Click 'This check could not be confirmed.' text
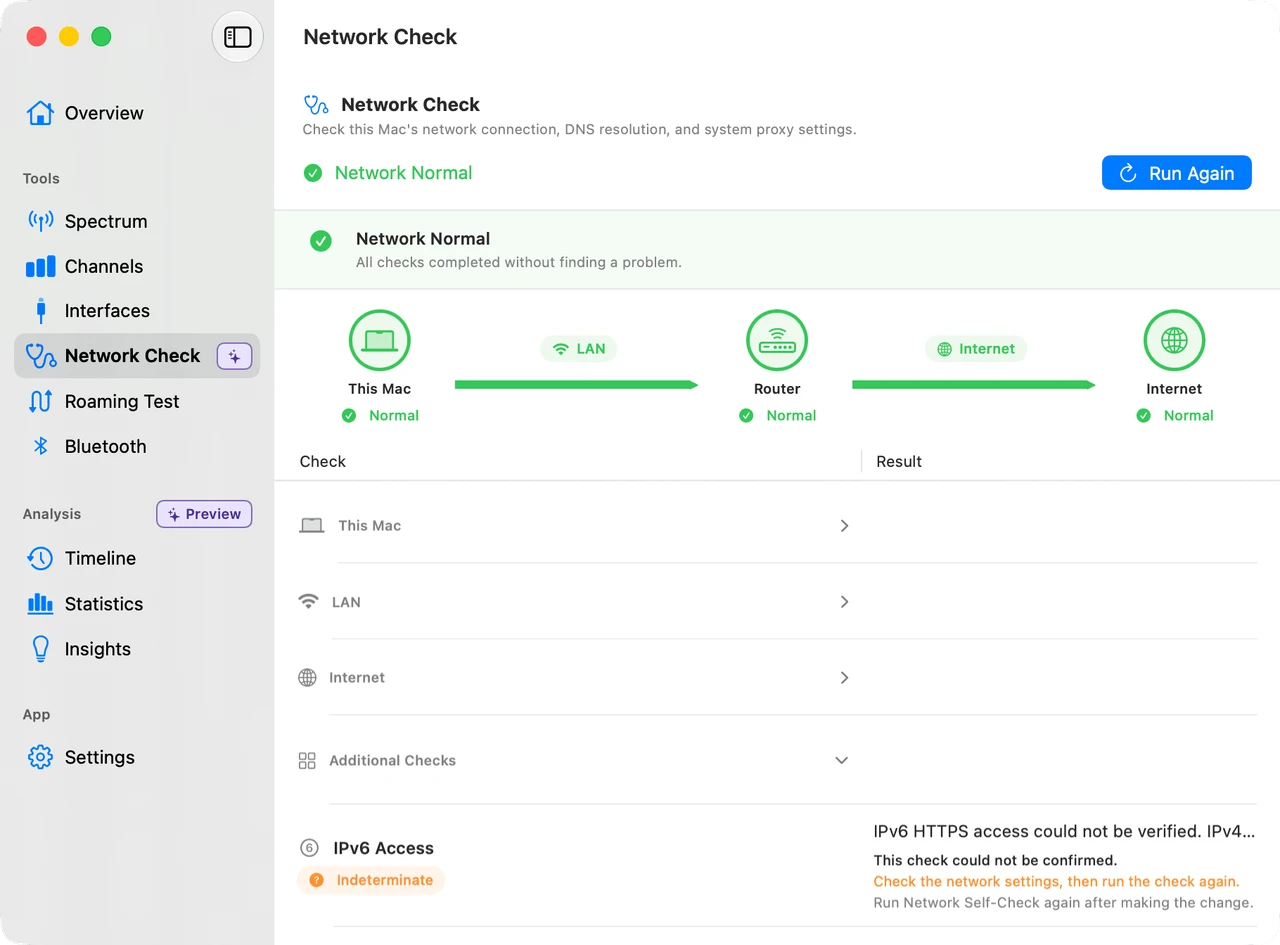This screenshot has width=1280, height=945. pyautogui.click(x=995, y=860)
